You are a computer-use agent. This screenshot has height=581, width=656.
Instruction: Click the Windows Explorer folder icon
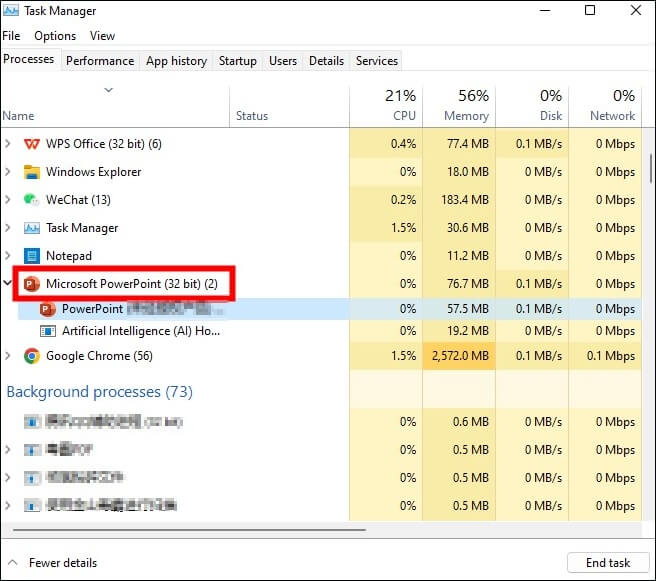click(32, 172)
